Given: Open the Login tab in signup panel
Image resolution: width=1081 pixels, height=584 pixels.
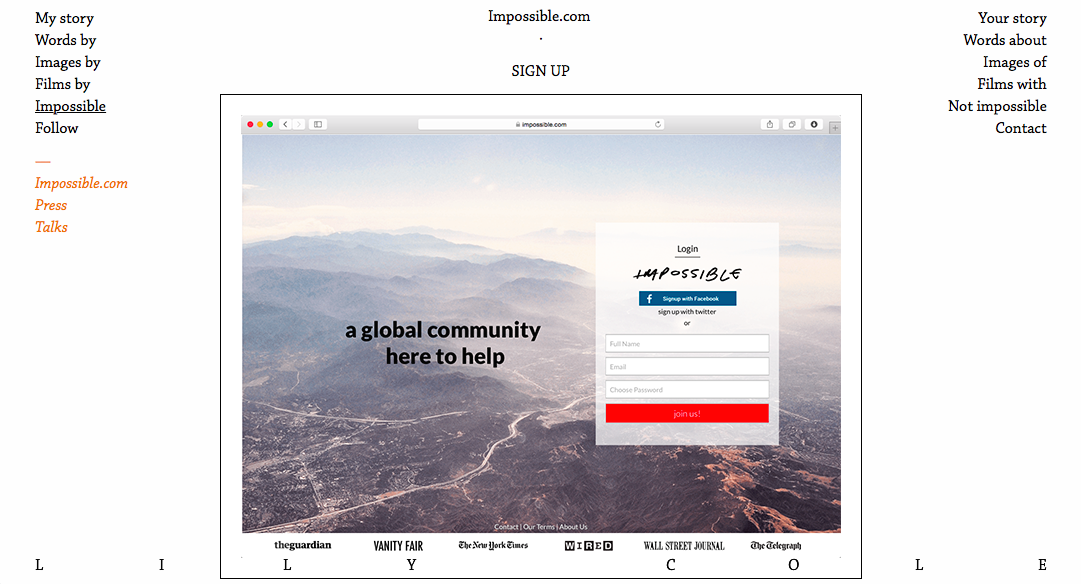Looking at the screenshot, I should (687, 249).
